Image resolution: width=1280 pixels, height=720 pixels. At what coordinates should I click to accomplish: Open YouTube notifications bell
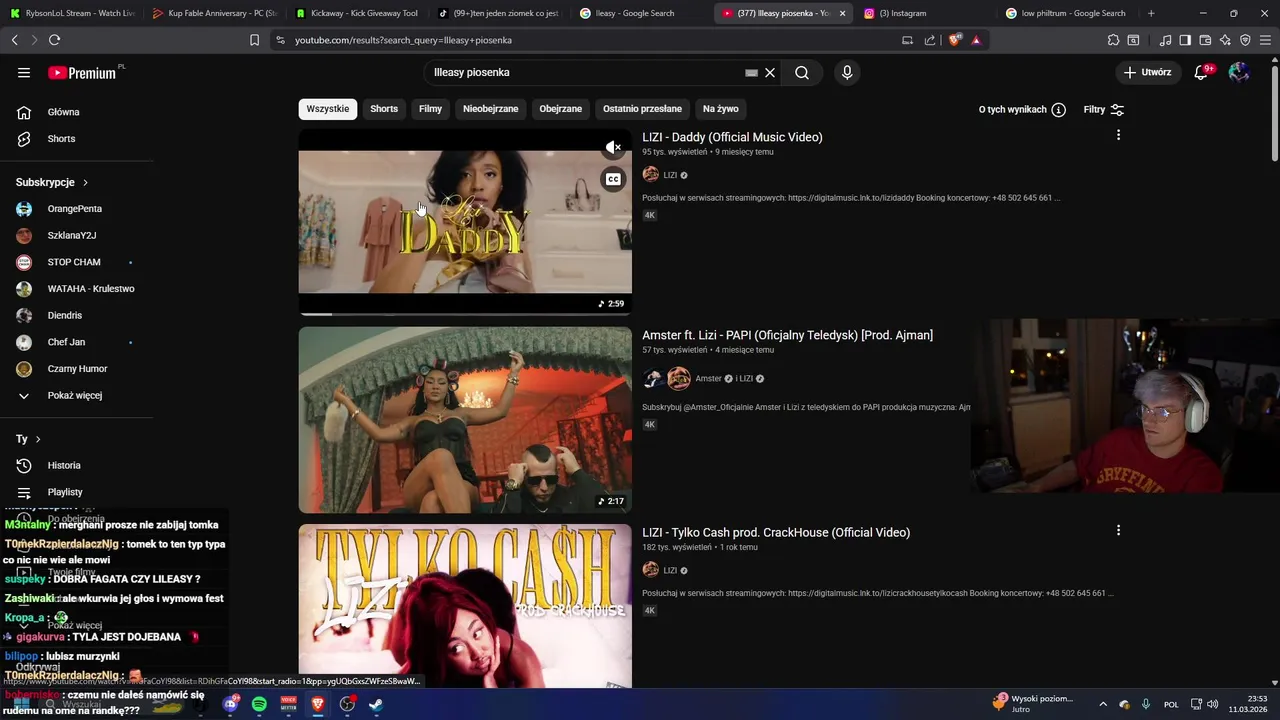(x=1201, y=72)
